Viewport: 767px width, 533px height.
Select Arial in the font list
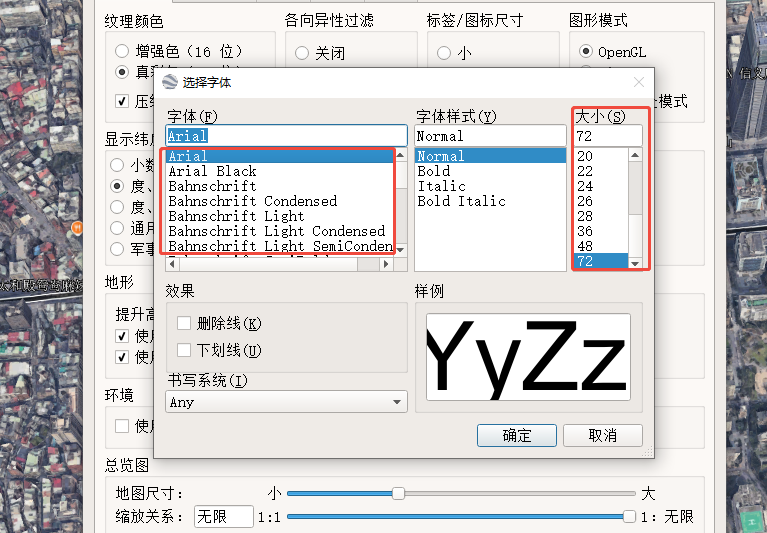point(280,156)
